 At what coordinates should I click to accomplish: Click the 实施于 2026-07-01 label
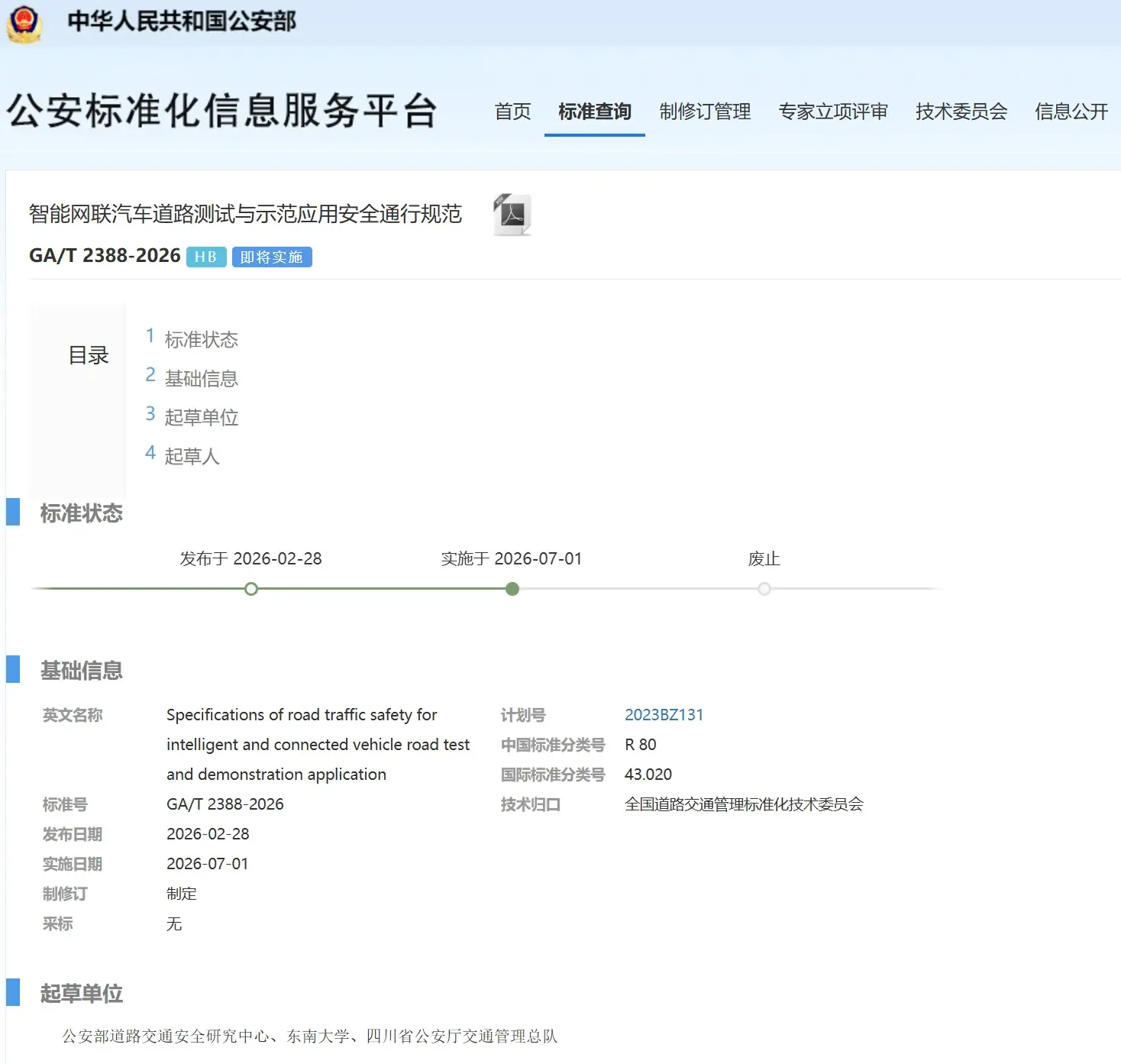(x=512, y=559)
